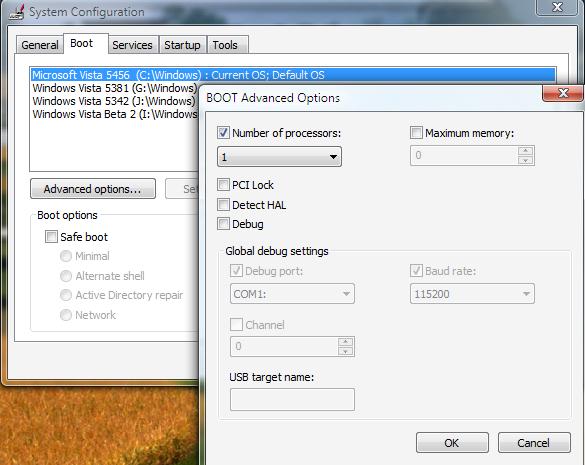Confirm with the OK button

click(452, 443)
